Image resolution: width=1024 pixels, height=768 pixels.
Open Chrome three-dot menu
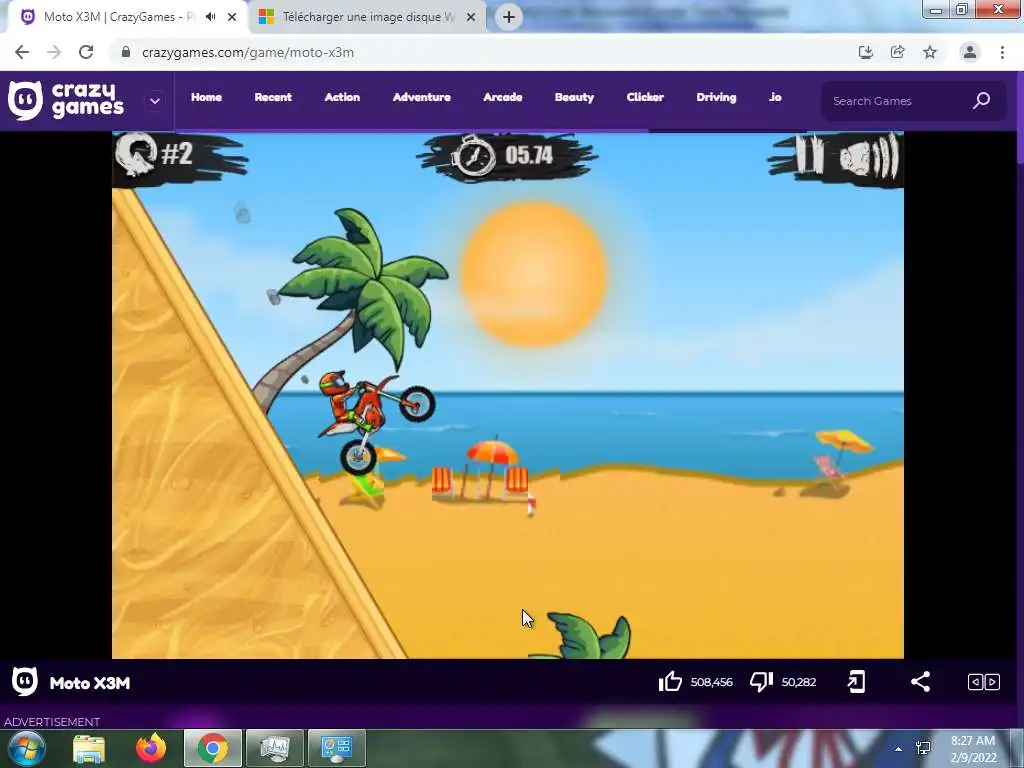(1002, 52)
